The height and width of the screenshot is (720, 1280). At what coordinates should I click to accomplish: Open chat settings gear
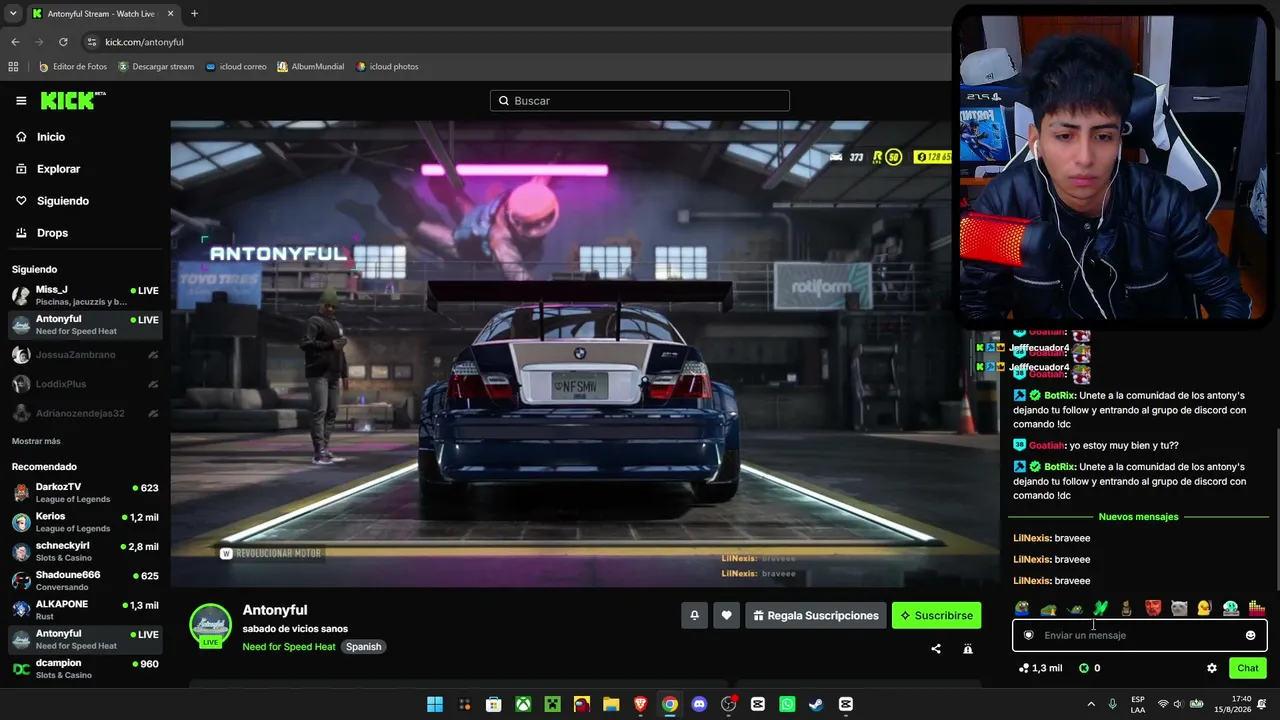(x=1212, y=668)
